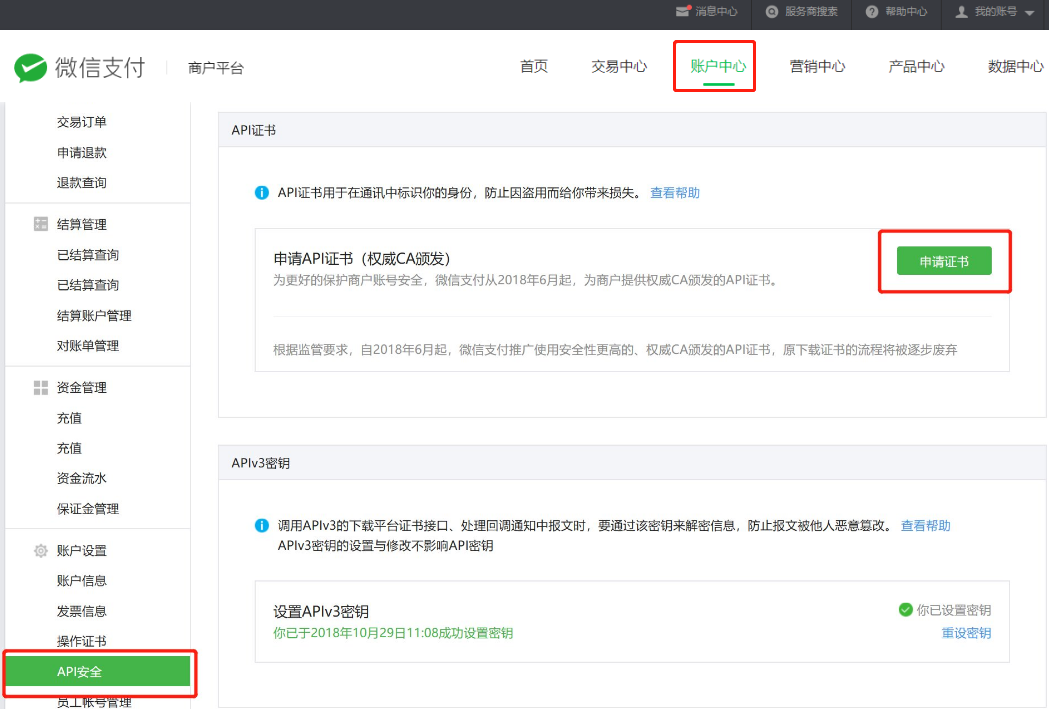Go to the 营销中心 tab

(817, 66)
